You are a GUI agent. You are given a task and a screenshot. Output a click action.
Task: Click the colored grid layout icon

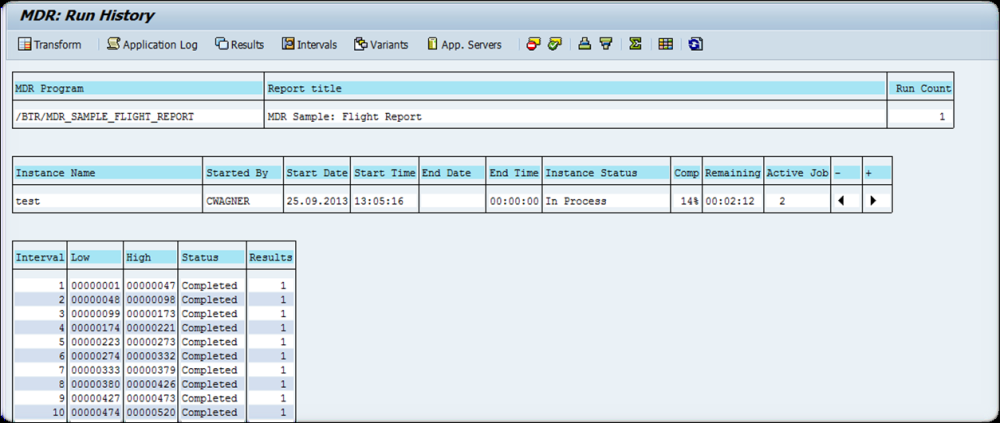pos(666,44)
